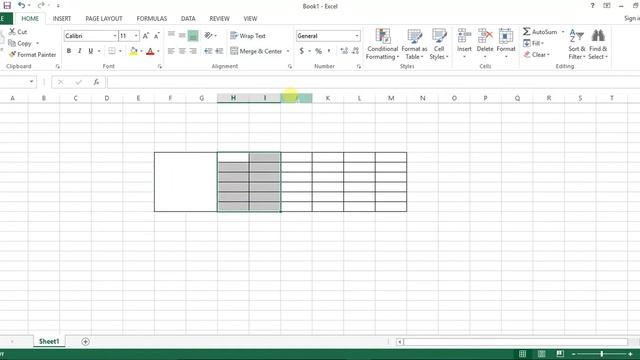The width and height of the screenshot is (640, 360).
Task: Zoom out with the minus button
Action: click(573, 354)
